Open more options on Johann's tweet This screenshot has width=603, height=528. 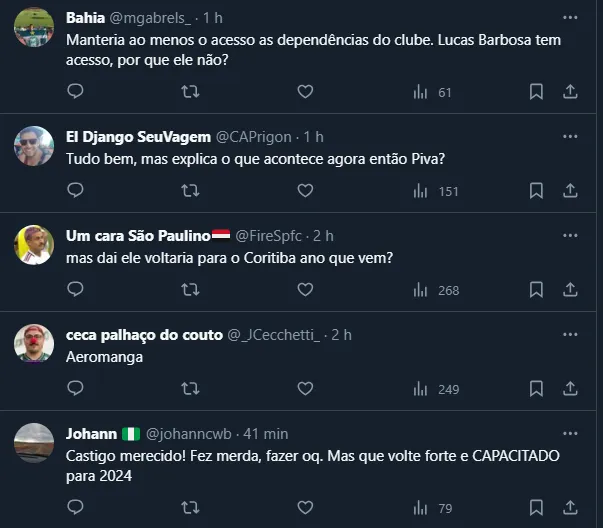click(x=570, y=434)
